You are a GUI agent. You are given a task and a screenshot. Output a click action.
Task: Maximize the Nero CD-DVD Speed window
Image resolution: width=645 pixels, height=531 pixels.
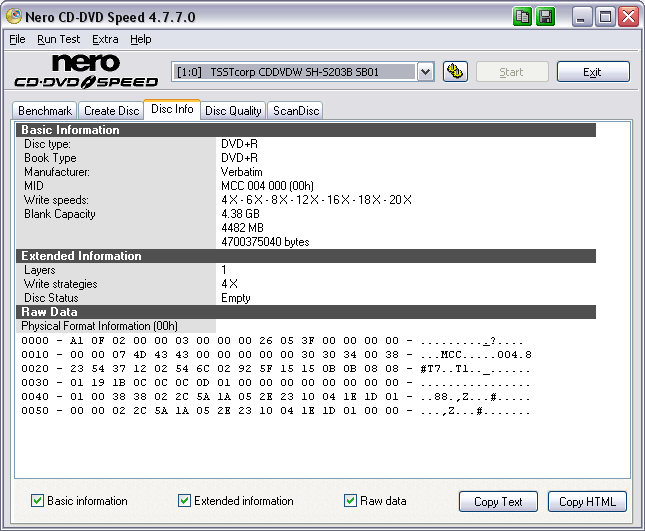(605, 17)
